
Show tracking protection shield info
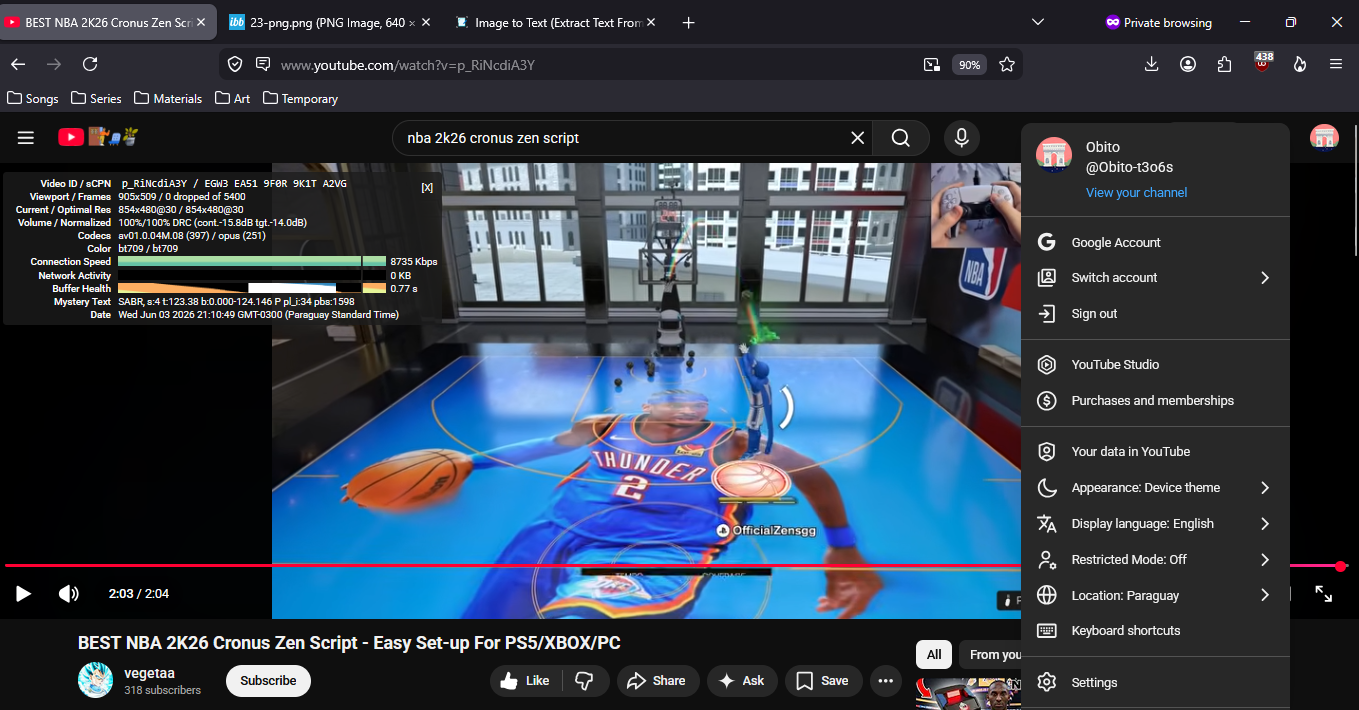tap(235, 64)
